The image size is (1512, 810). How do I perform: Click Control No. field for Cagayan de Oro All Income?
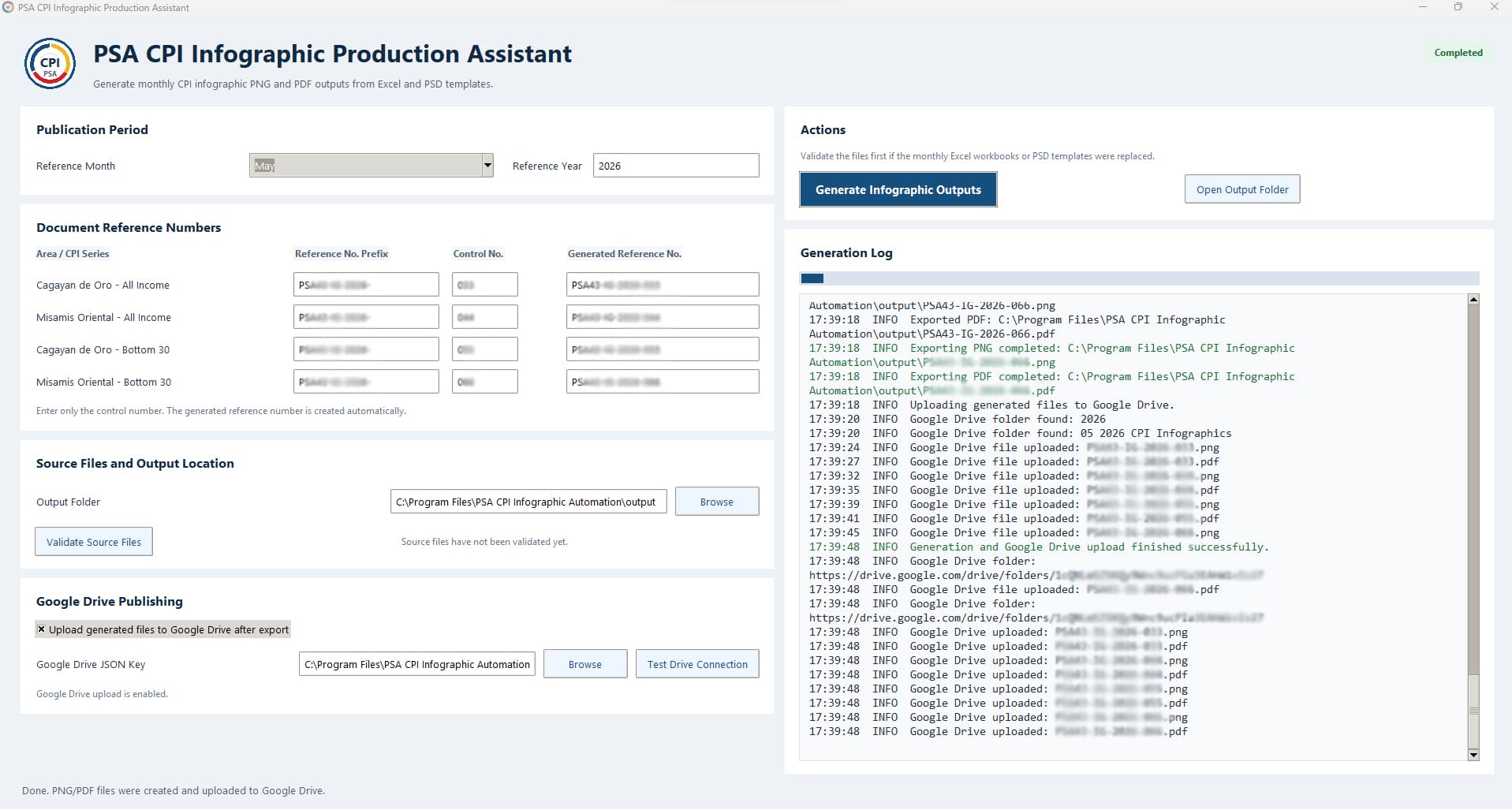point(485,285)
